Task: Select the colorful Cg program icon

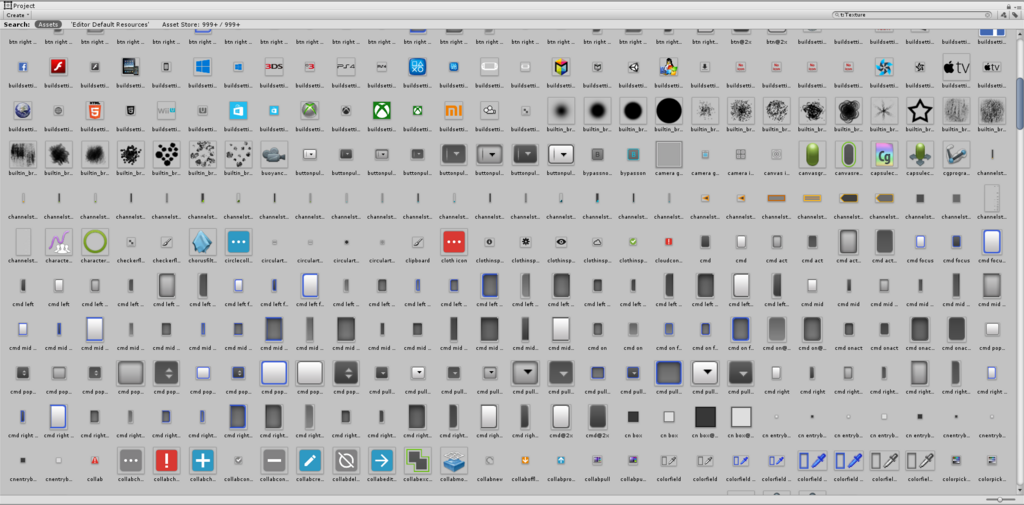Action: tap(884, 155)
